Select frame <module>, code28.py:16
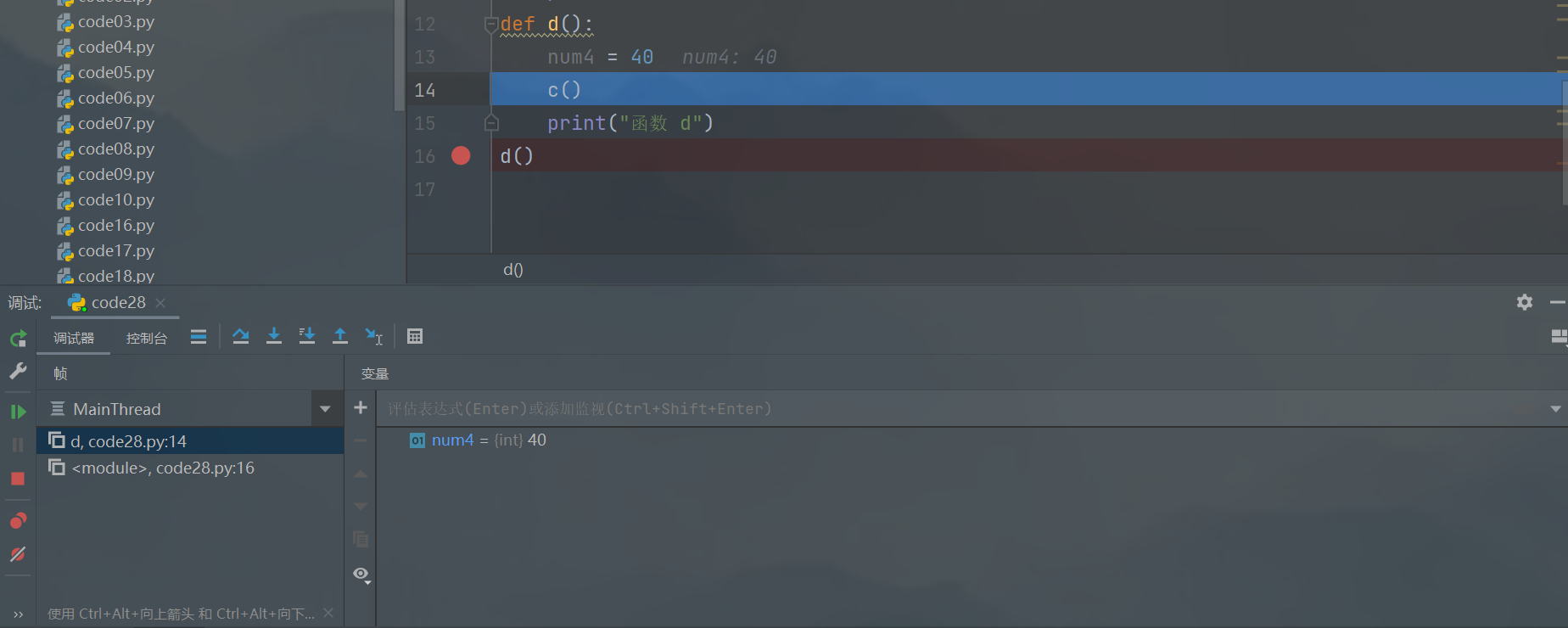Screen dimensions: 1568x628 click(190, 468)
